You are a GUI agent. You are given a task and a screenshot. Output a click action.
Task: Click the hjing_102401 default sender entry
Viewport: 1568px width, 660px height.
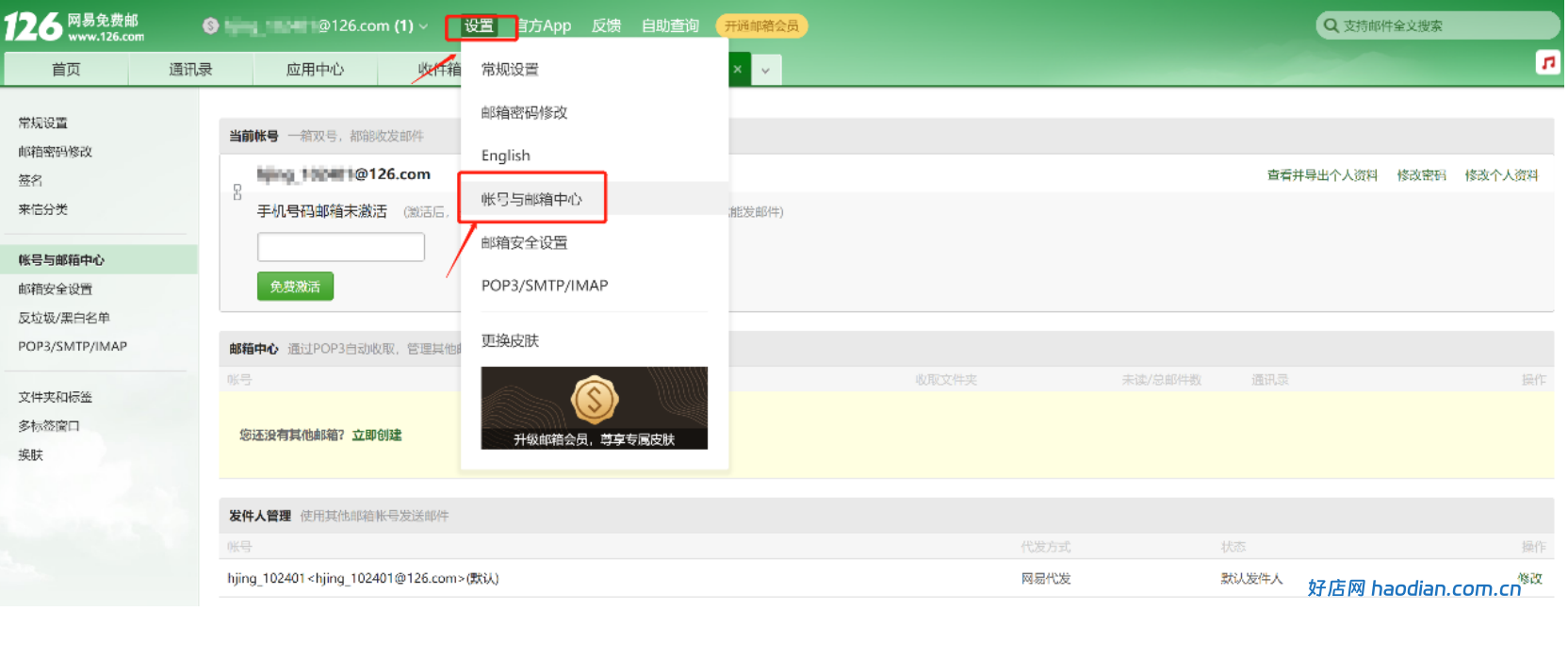click(363, 578)
